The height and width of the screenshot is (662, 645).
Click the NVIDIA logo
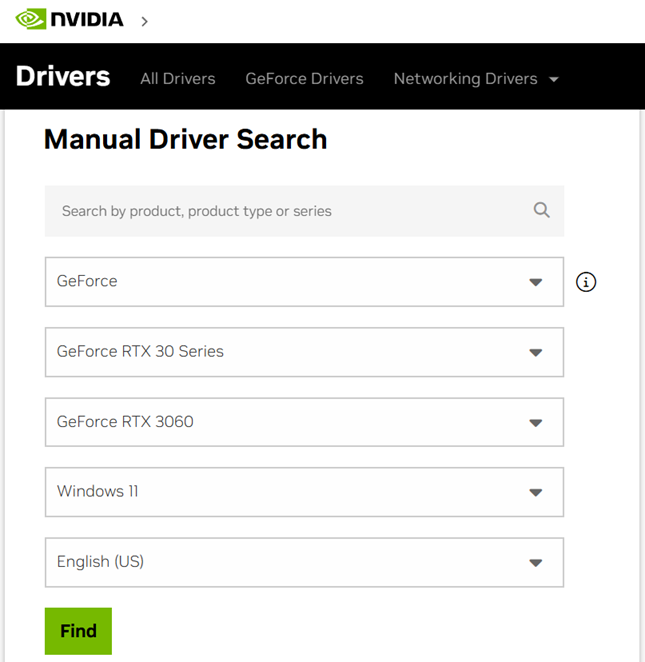69,19
